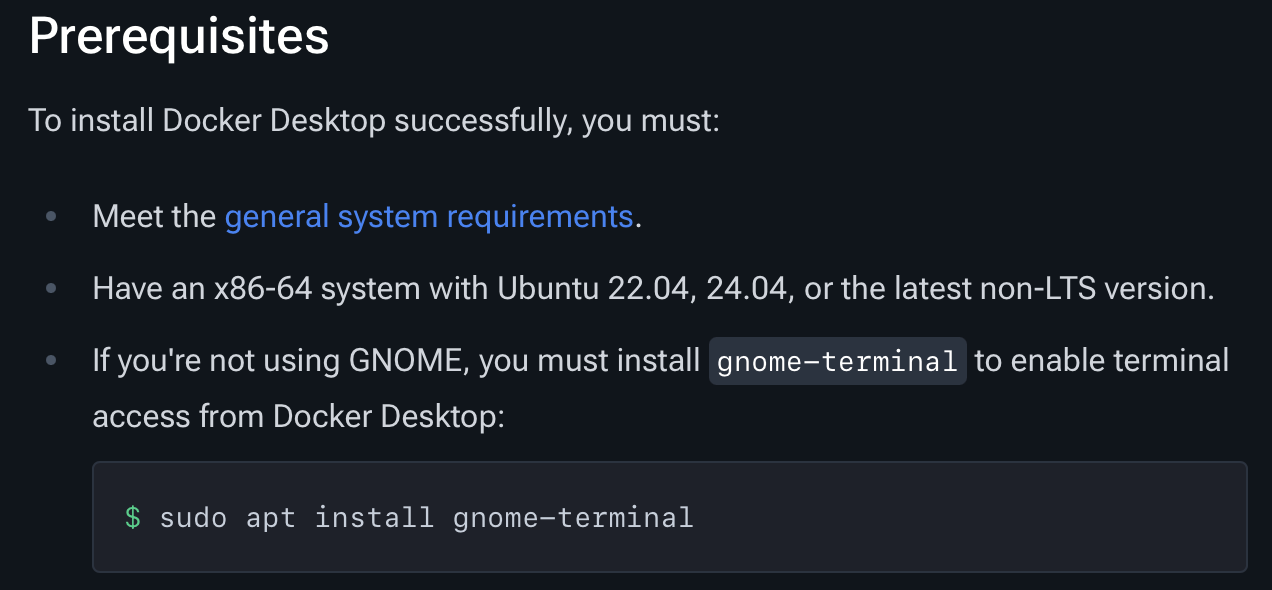Viewport: 1272px width, 590px height.
Task: Click the bullet before 'Have an x86-64'
Action: tap(52, 289)
